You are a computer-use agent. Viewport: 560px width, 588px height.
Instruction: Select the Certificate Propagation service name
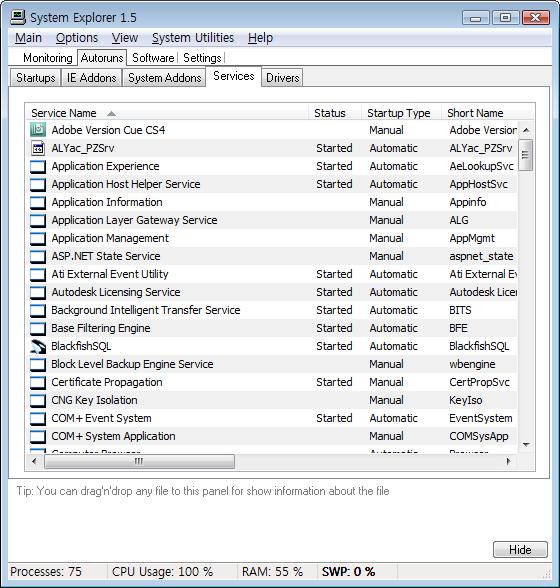[x=107, y=382]
